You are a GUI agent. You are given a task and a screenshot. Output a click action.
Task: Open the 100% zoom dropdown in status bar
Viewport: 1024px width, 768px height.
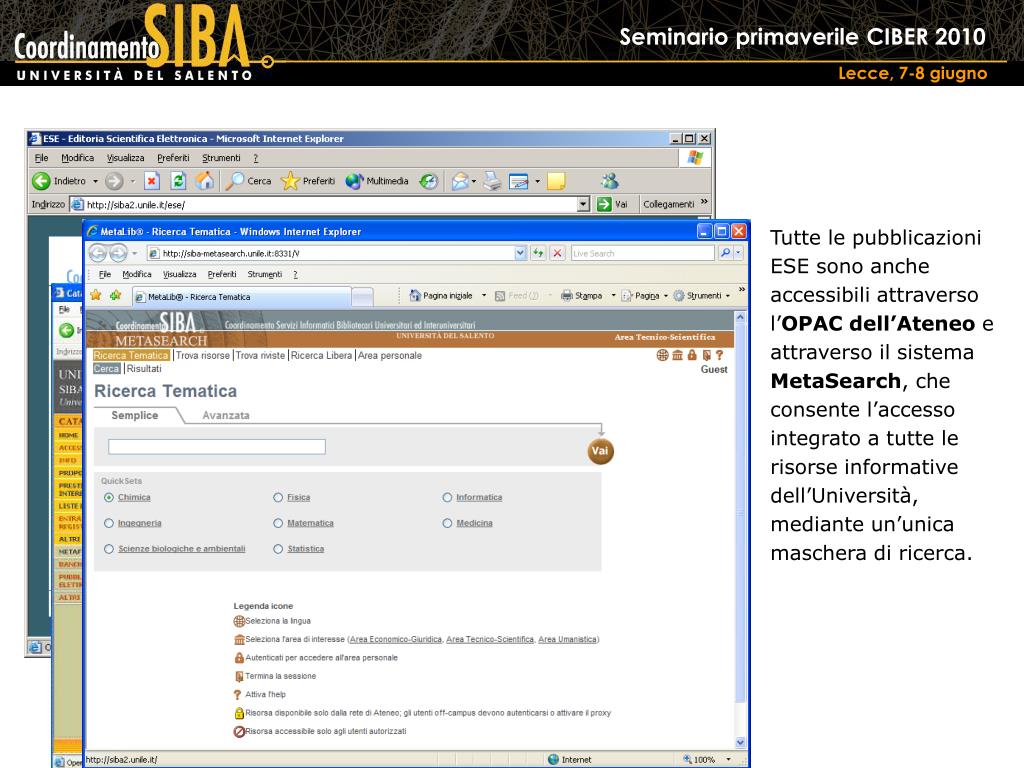728,760
